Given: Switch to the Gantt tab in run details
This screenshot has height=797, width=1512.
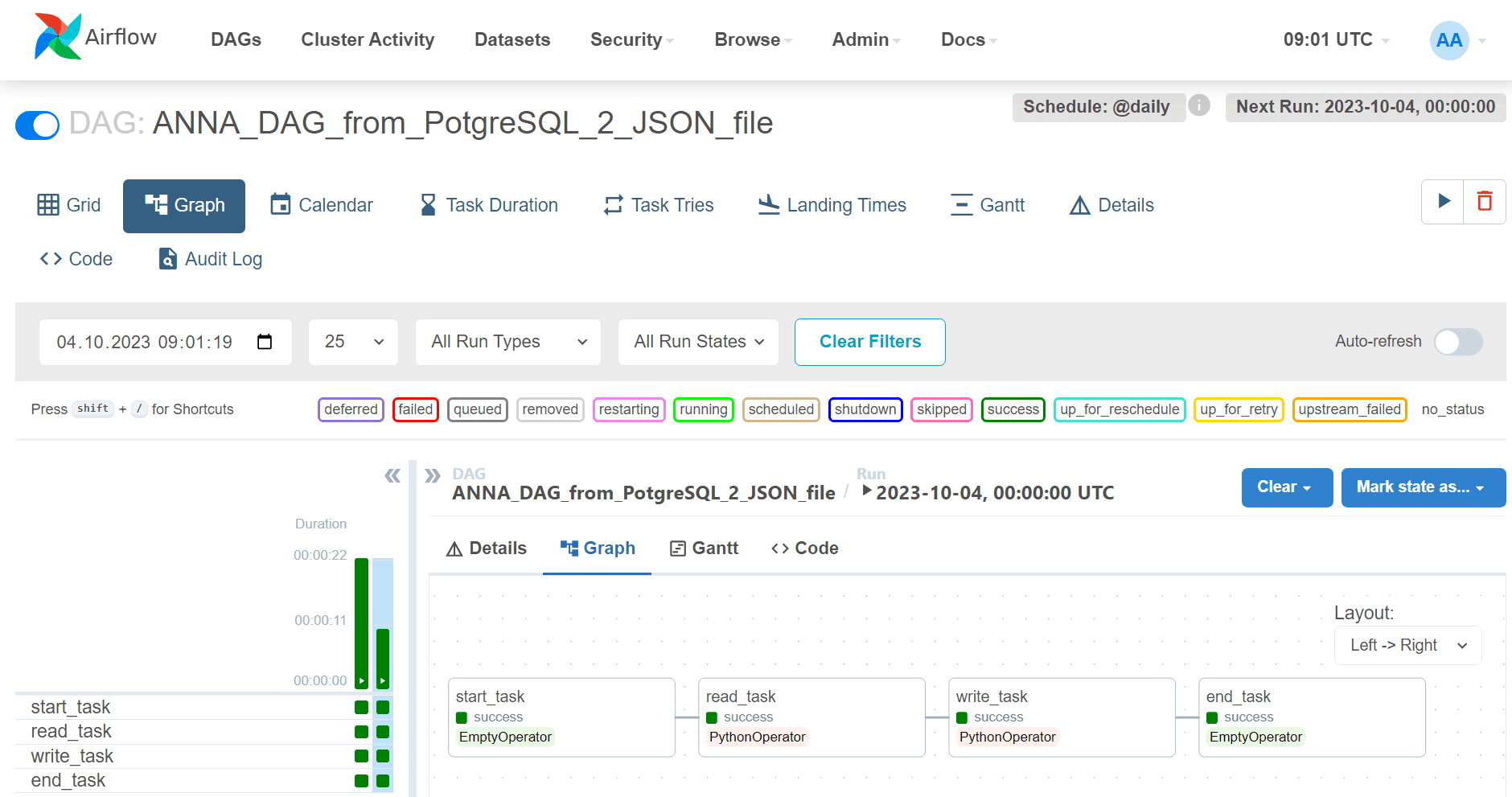Looking at the screenshot, I should (704, 548).
